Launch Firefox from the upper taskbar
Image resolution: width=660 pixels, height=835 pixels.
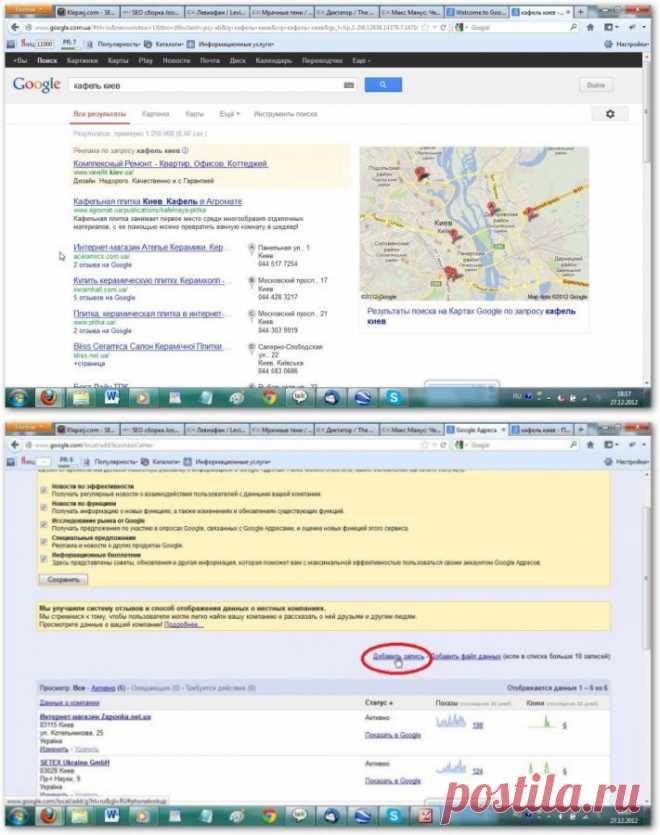(x=50, y=397)
